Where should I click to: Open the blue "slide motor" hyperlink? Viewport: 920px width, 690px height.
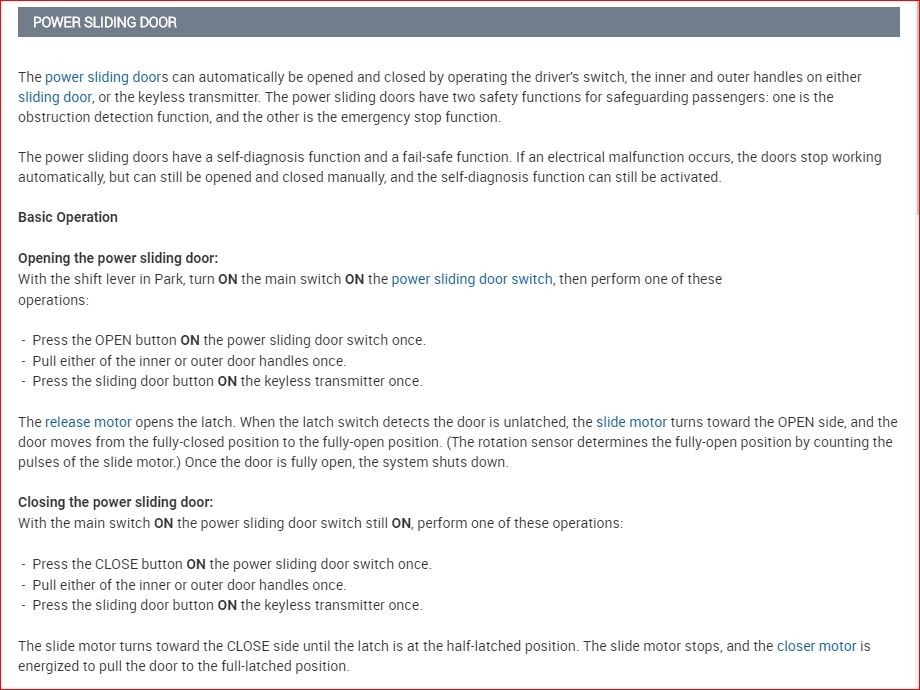(x=631, y=422)
